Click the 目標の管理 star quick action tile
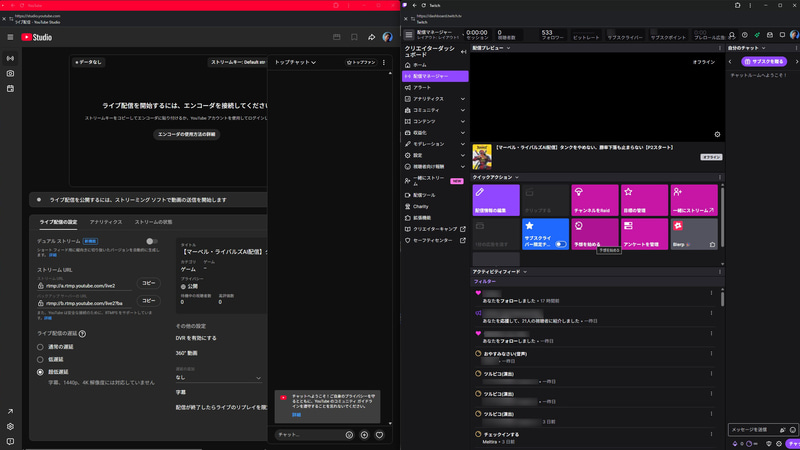Image resolution: width=800 pixels, height=450 pixels. (644, 200)
